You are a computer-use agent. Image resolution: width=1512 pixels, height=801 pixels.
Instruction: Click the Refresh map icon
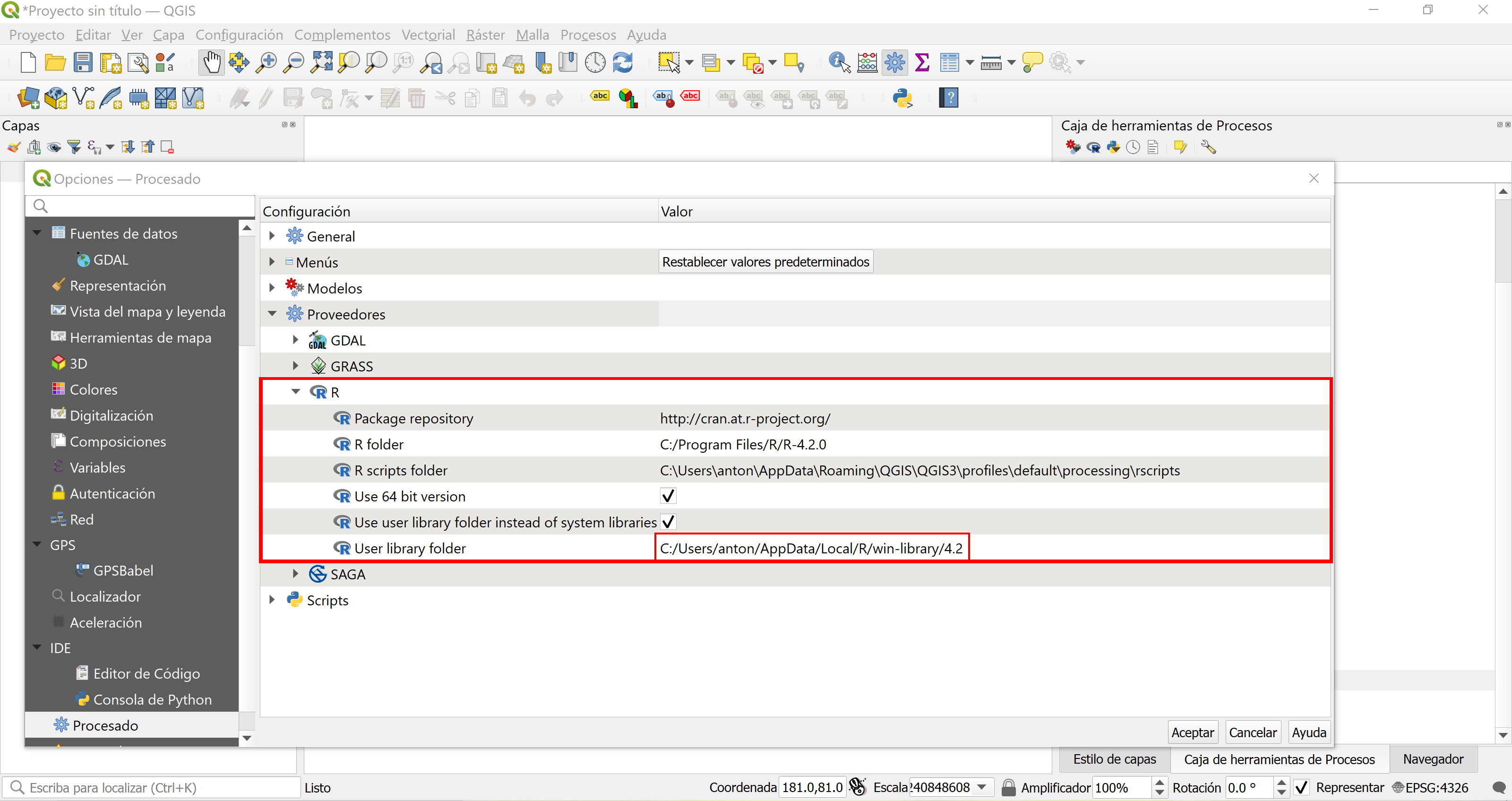(623, 62)
